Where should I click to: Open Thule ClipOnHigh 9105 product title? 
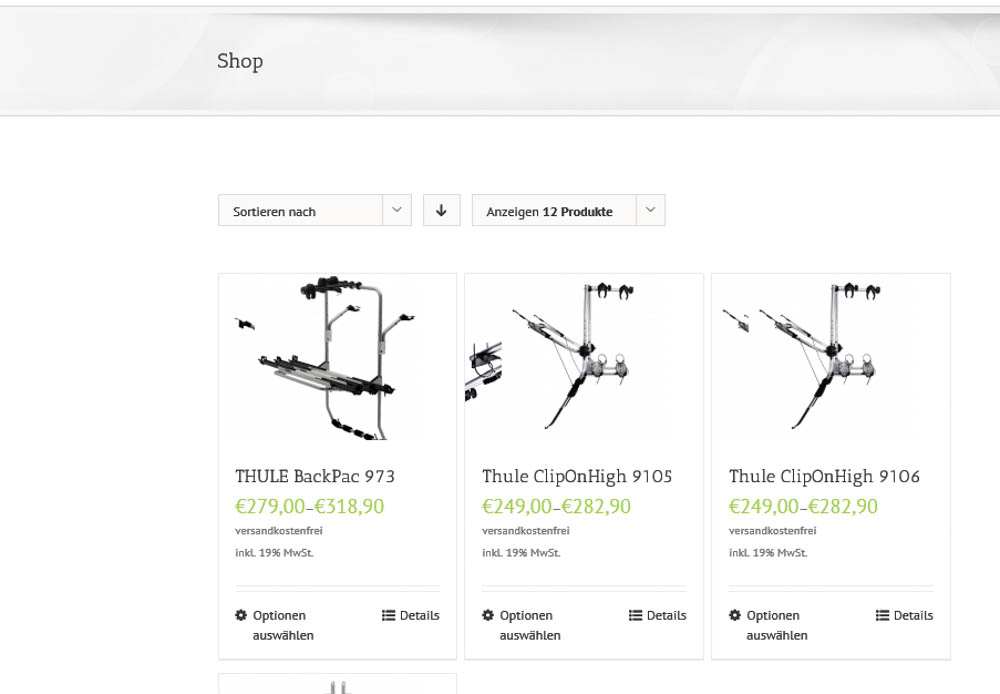(577, 476)
